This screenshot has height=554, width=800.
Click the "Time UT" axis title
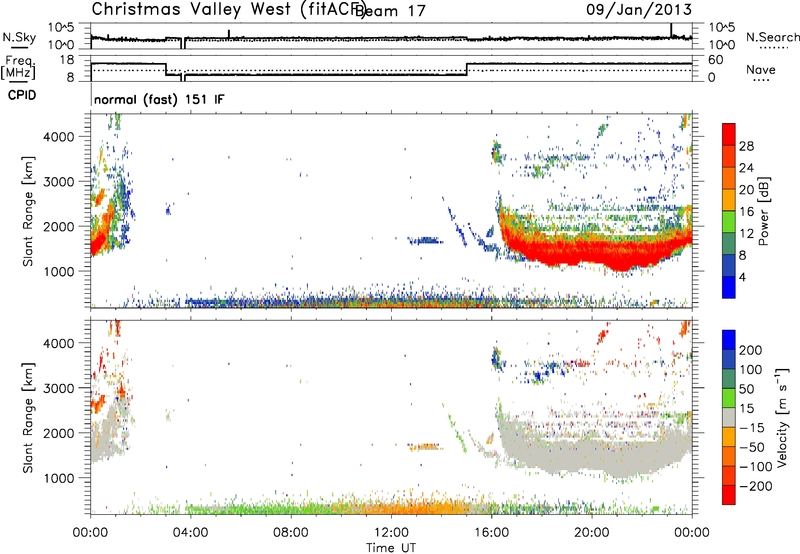pos(391,547)
